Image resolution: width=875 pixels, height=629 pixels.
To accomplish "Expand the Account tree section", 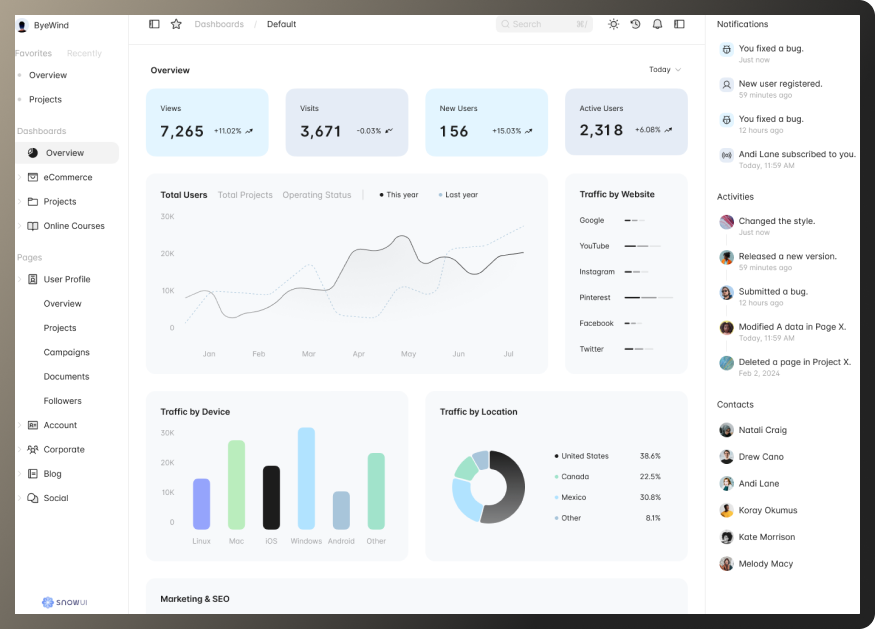I will point(19,425).
